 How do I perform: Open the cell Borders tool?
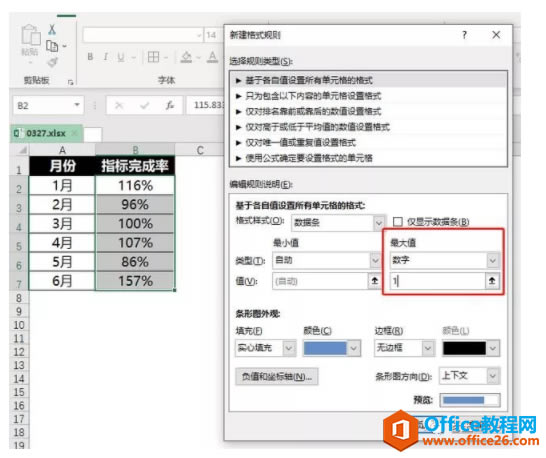pos(153,57)
